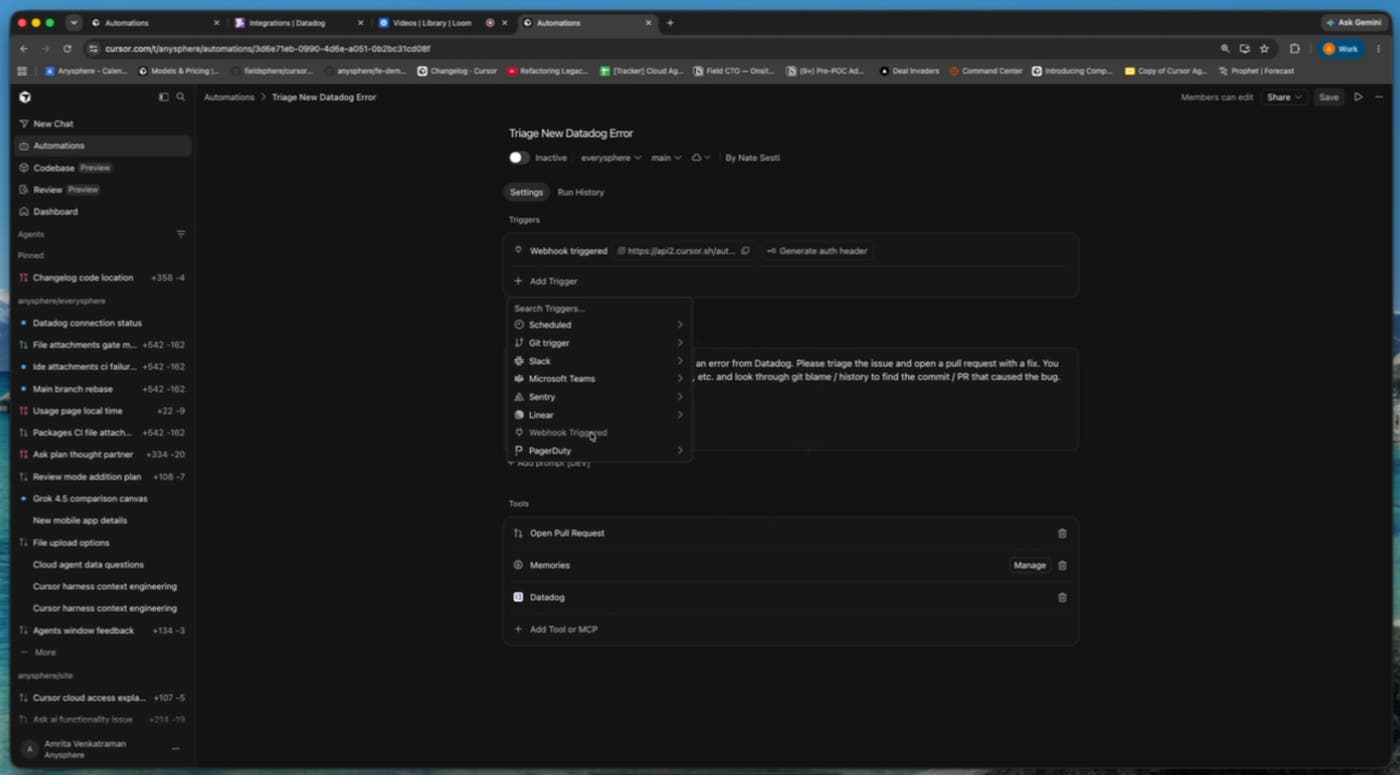Delete the Open Pull Request tool
Viewport: 1400px width, 775px height.
point(1062,534)
